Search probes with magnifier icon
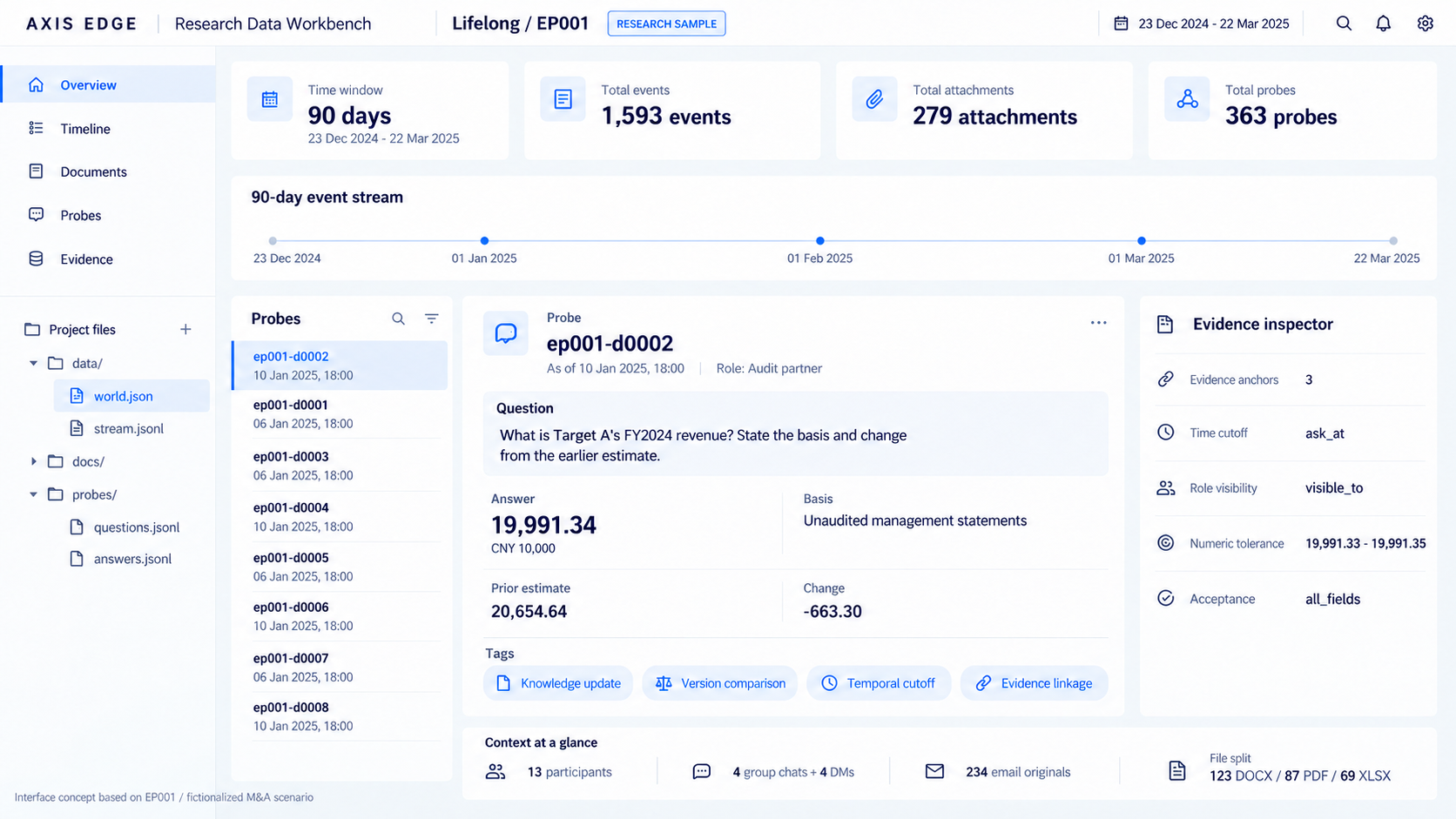This screenshot has width=1456, height=819. pos(398,319)
